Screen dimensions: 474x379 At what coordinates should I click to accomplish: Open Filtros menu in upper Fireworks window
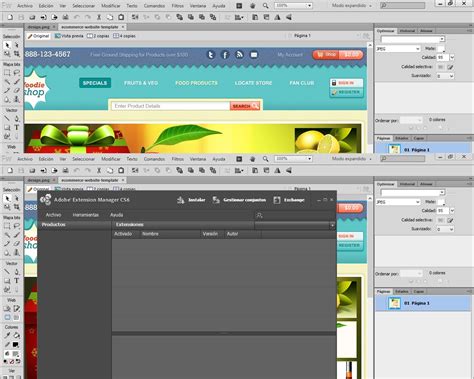[178, 6]
